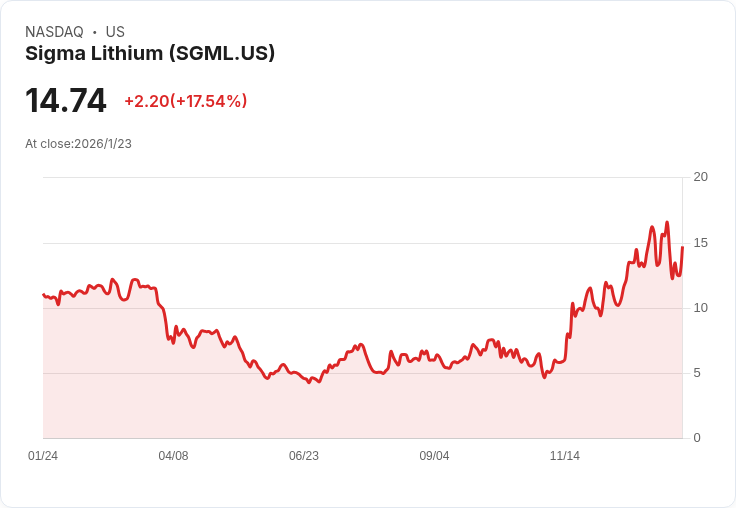Click the line's starting point at 01/24
The height and width of the screenshot is (508, 736).
click(x=44, y=295)
